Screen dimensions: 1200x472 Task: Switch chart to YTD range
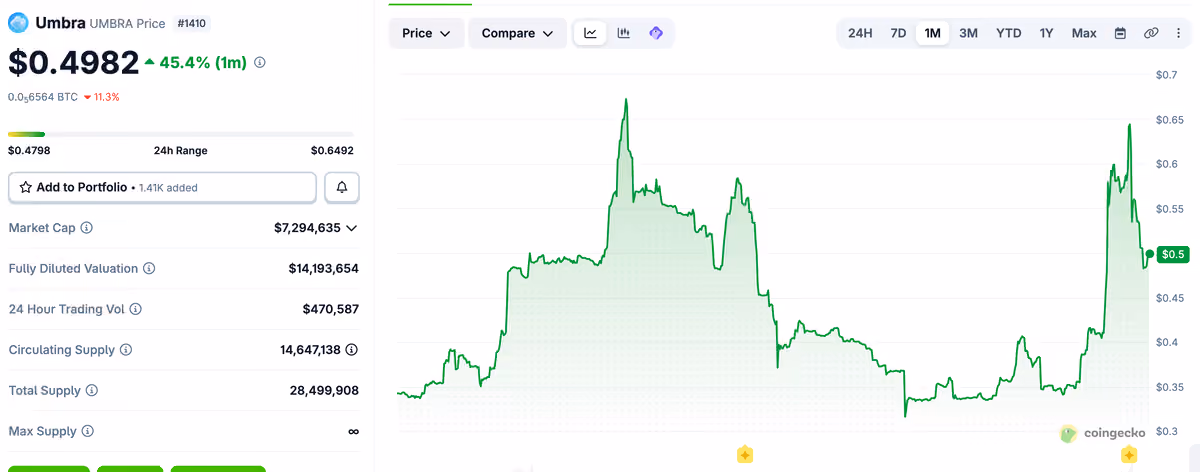1008,33
